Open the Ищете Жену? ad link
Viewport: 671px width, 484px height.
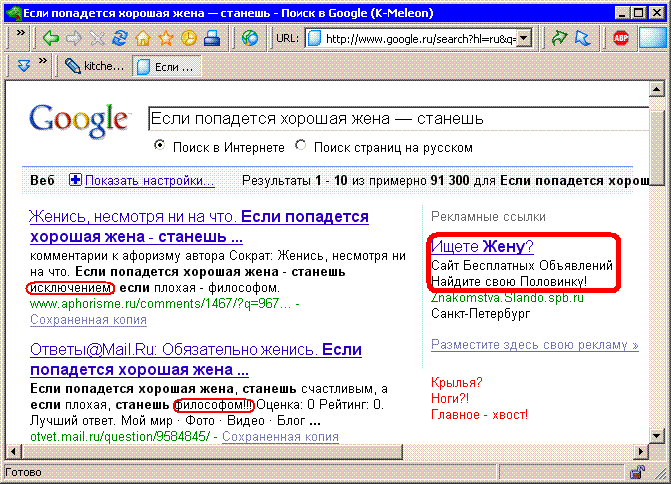482,246
